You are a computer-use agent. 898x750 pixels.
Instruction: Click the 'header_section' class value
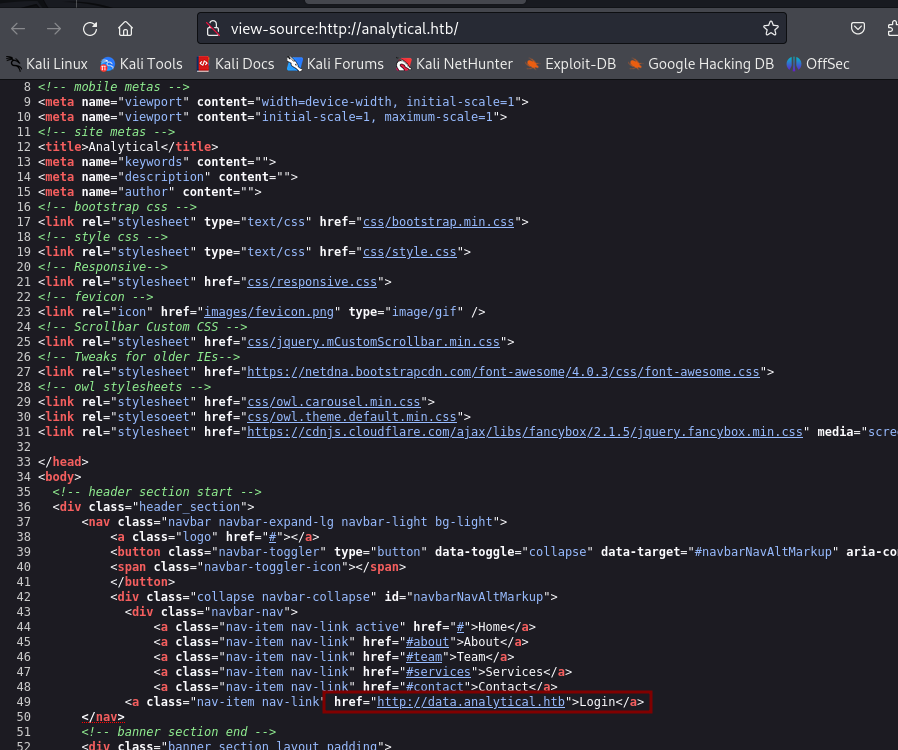click(x=190, y=507)
